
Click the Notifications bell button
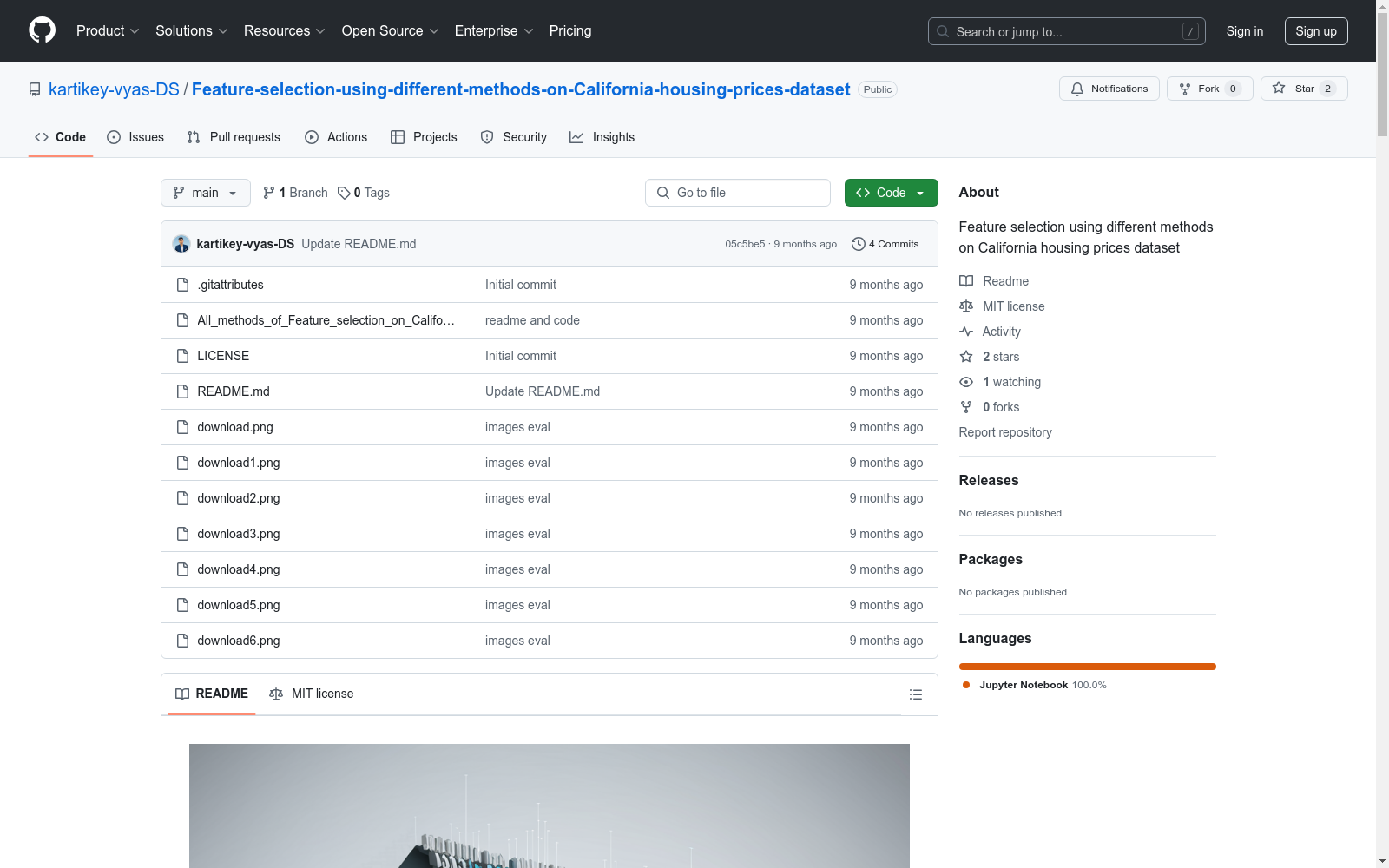coord(1109,89)
